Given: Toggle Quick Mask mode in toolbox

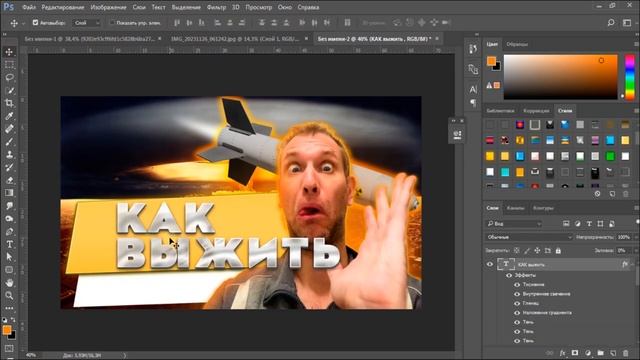Looking at the screenshot, I should click(9, 348).
